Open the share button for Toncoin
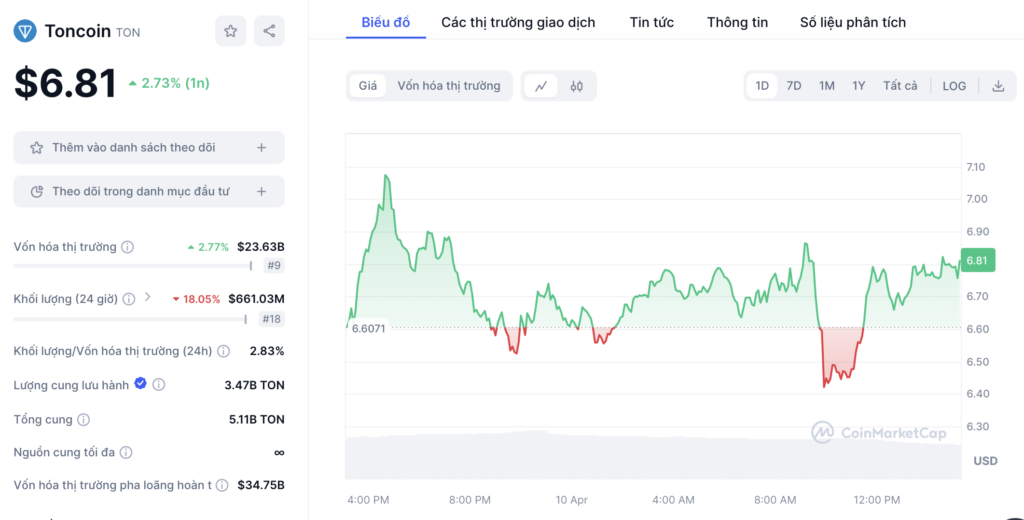Image resolution: width=1024 pixels, height=520 pixels. coord(269,31)
